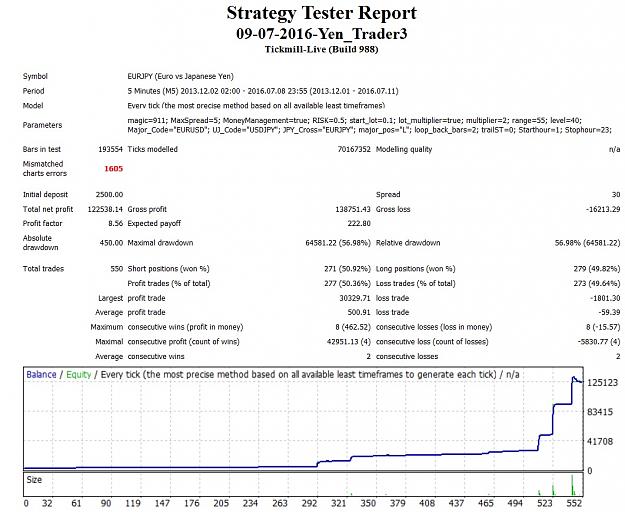The width and height of the screenshot is (625, 512).
Task: Click long positions value 279 (49.82%)
Action: coord(597,269)
